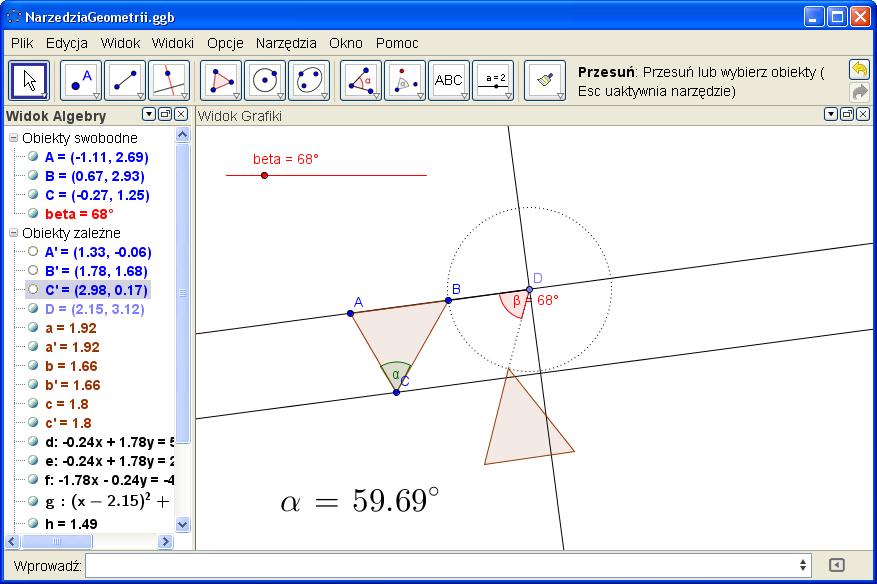The image size is (877, 584).
Task: Open Widok Algebry in separate window
Action: [x=165, y=115]
